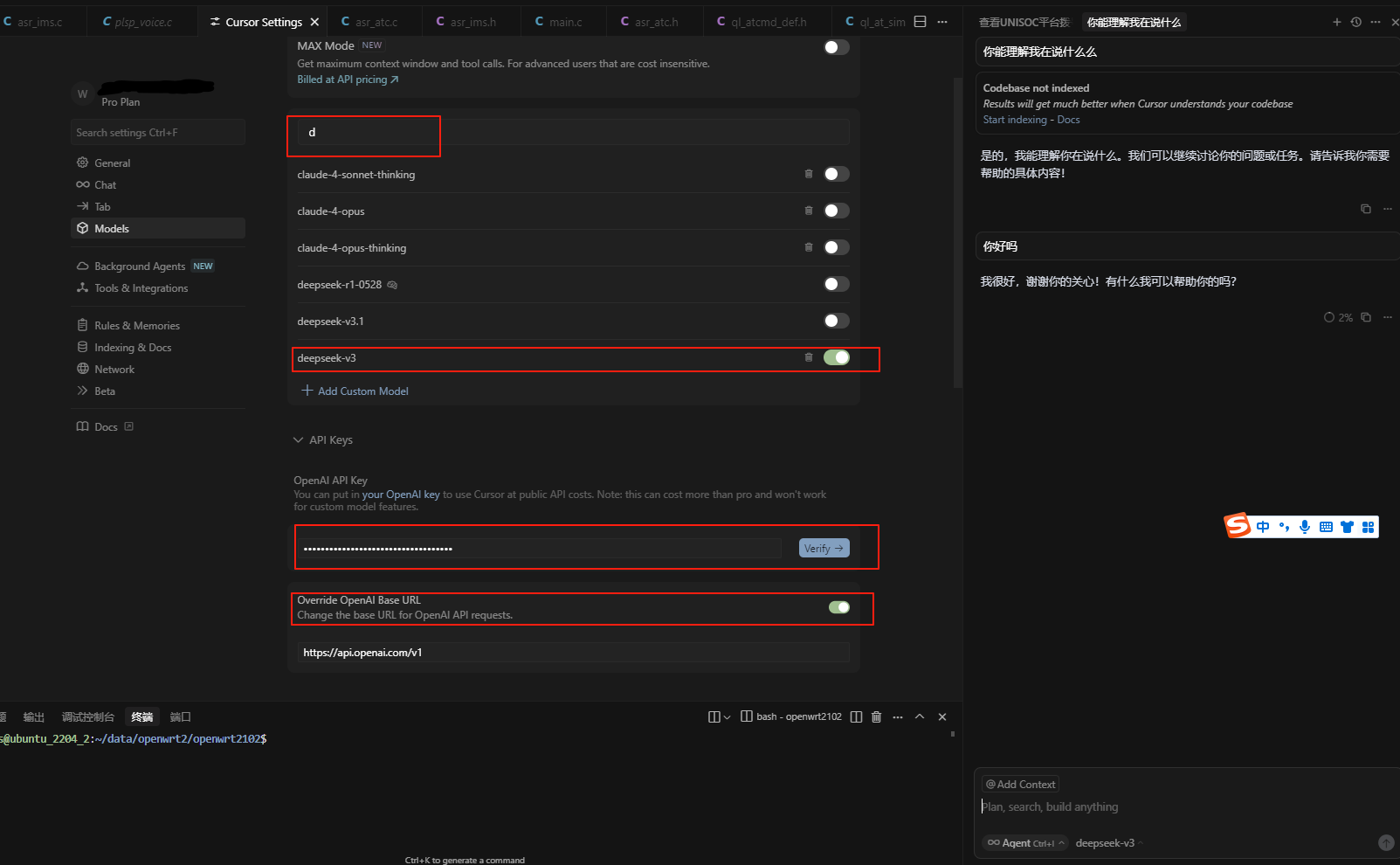Kill the bash terminal with trash icon

(x=877, y=716)
